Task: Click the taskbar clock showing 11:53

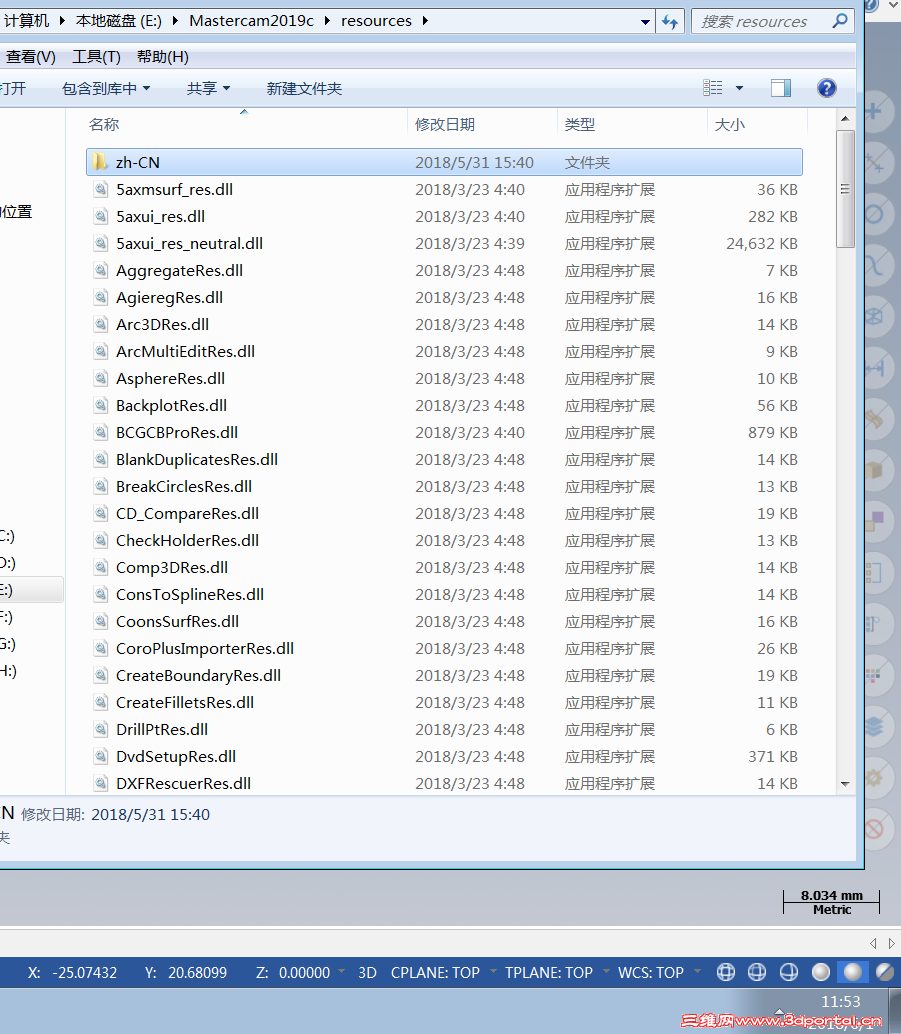Action: 840,1002
